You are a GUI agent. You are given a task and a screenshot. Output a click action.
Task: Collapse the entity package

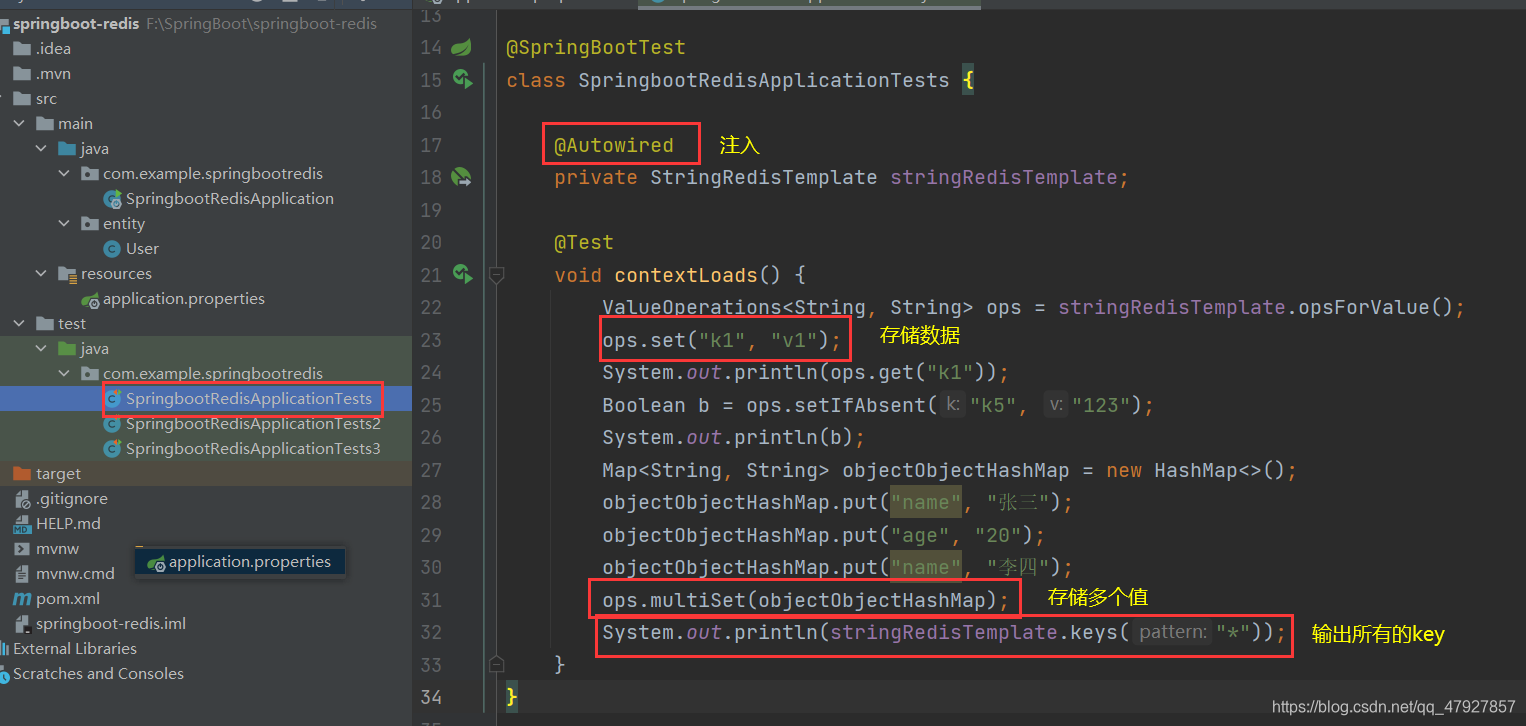(64, 224)
